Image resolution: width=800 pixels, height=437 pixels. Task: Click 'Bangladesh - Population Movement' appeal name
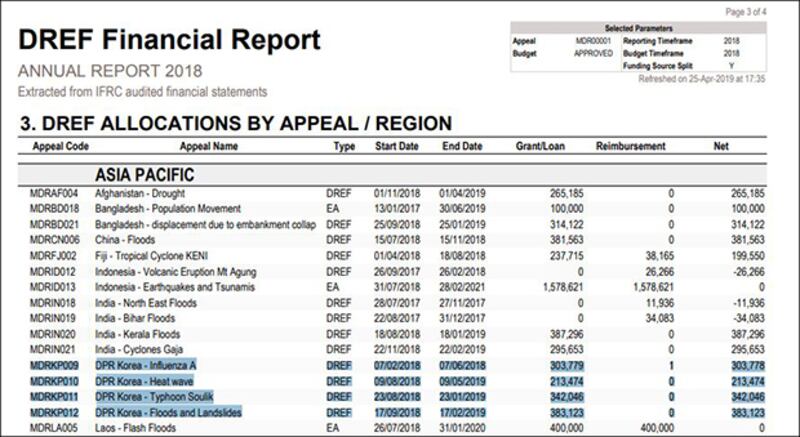168,209
